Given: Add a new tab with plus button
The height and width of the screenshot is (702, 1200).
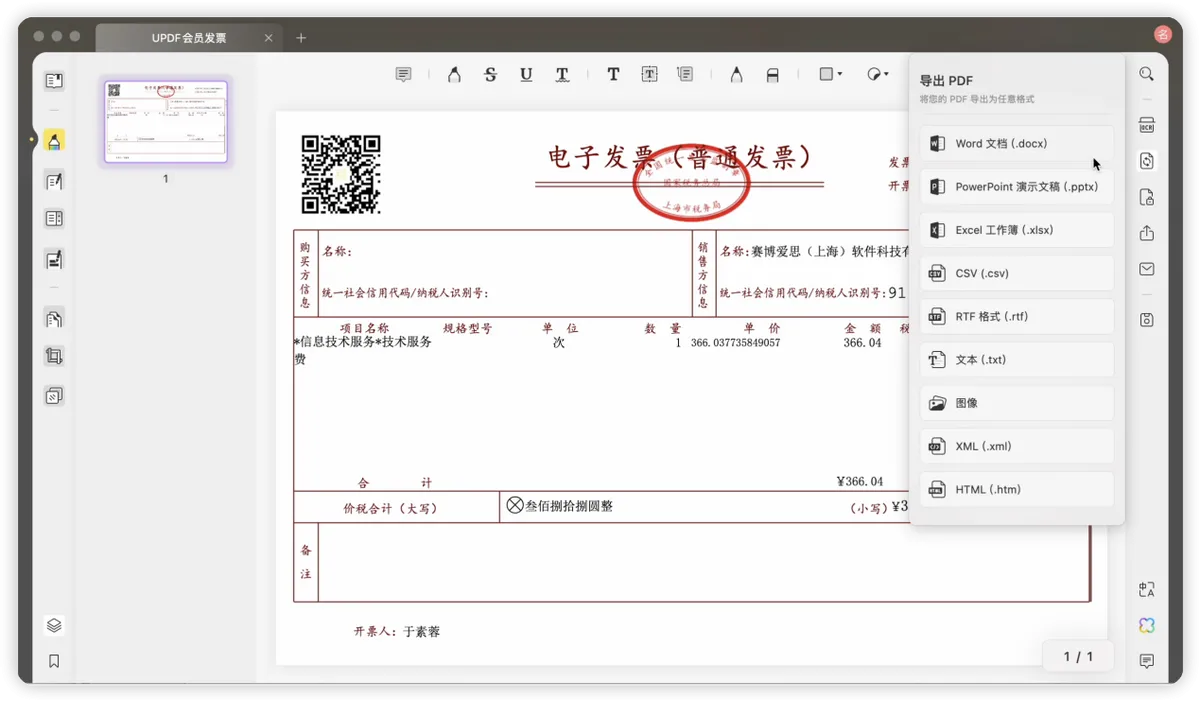Looking at the screenshot, I should (x=301, y=38).
